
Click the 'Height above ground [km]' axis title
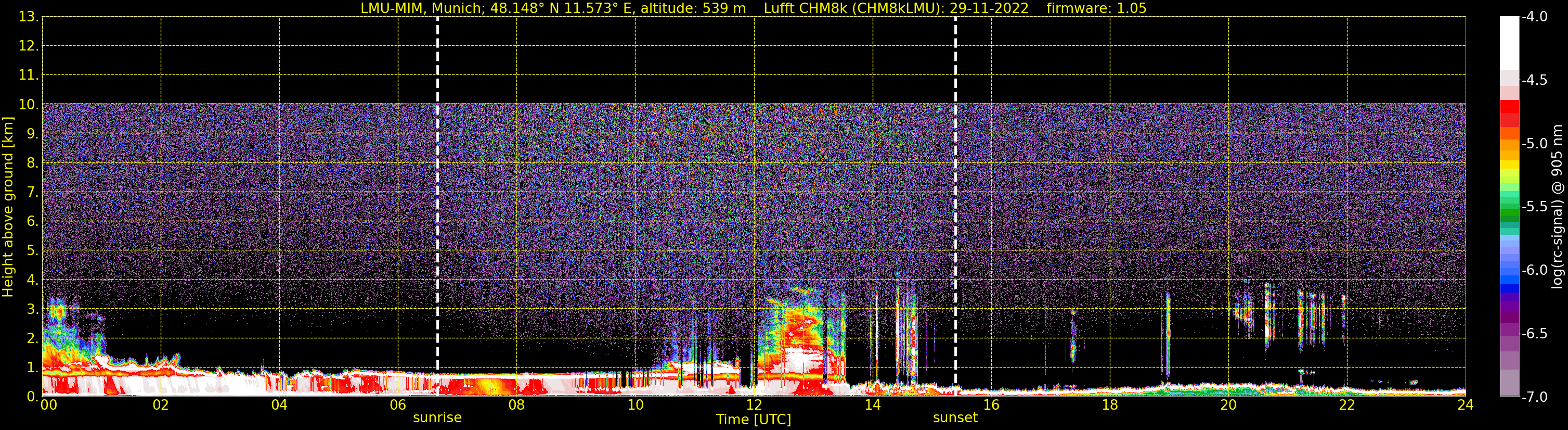click(x=8, y=207)
